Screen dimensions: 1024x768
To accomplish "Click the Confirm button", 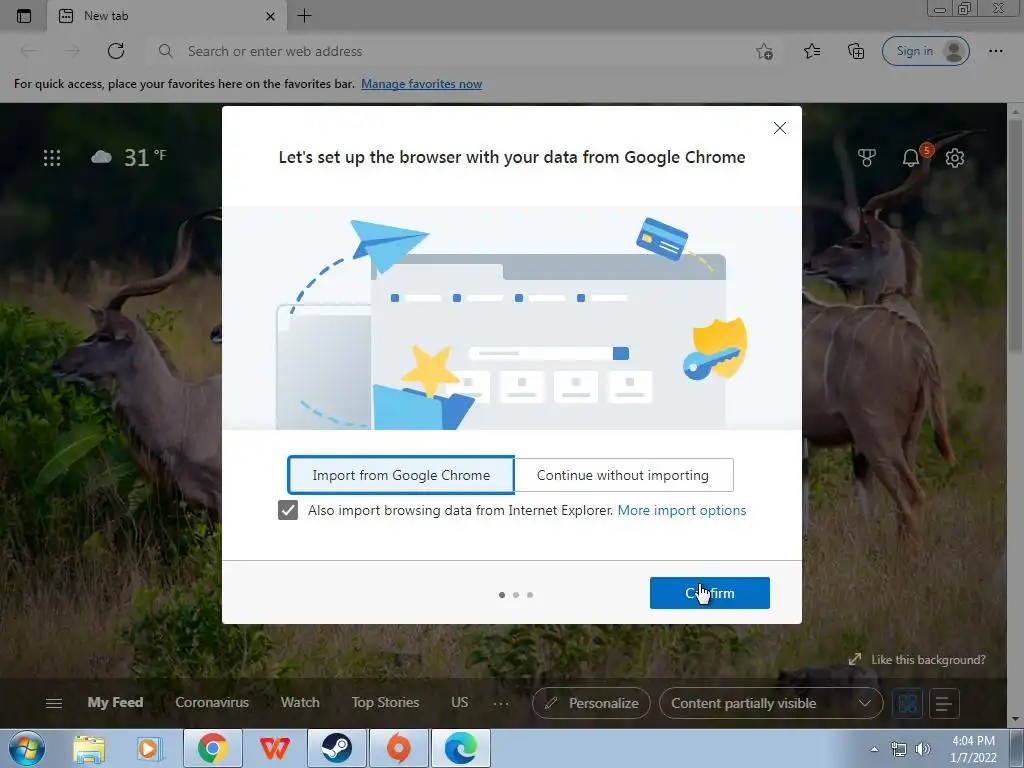I will click(x=710, y=593).
